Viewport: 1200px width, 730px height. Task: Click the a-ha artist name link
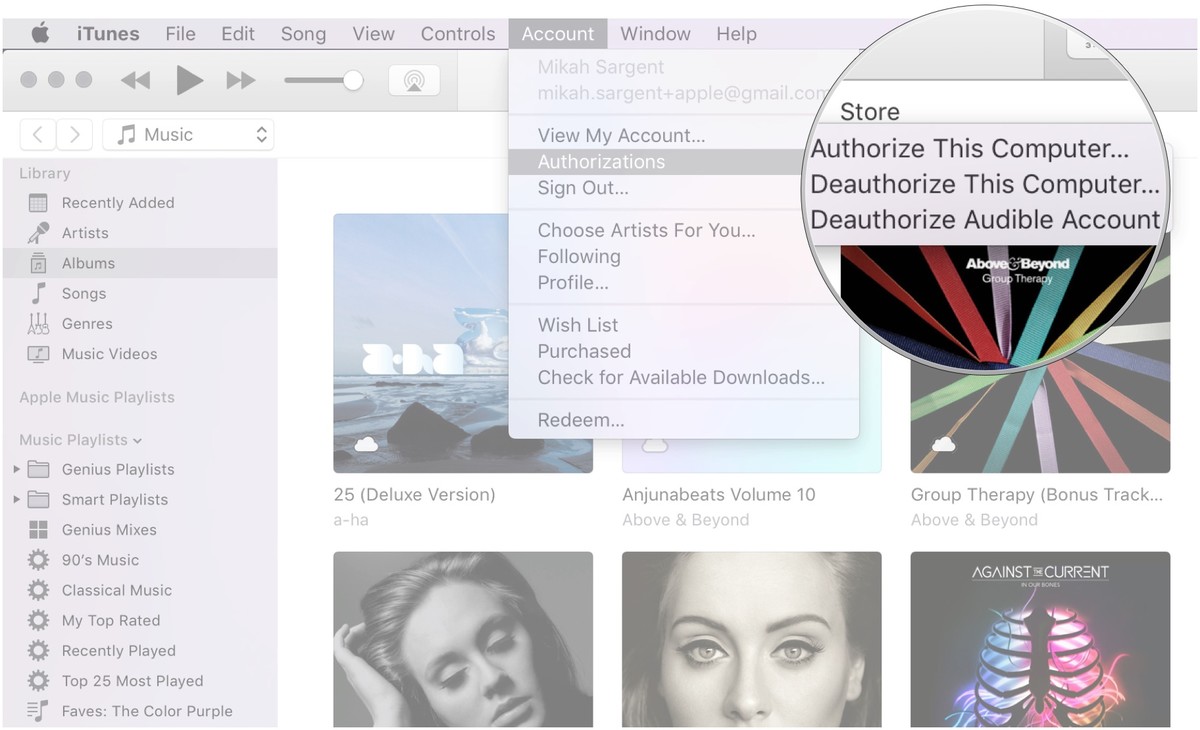coord(351,520)
